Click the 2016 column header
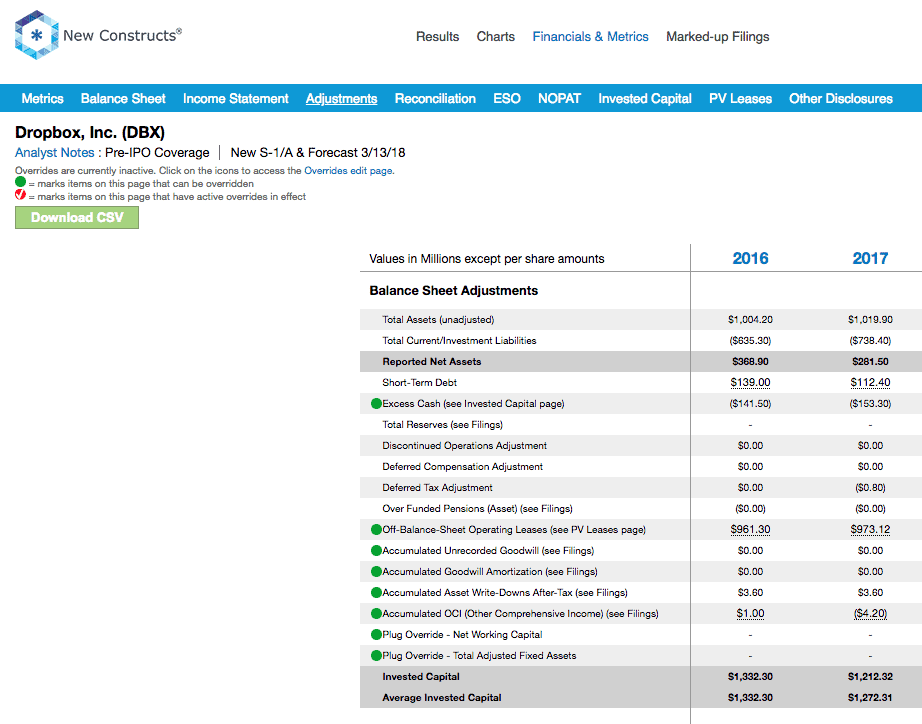The height and width of the screenshot is (724, 922). 750,258
